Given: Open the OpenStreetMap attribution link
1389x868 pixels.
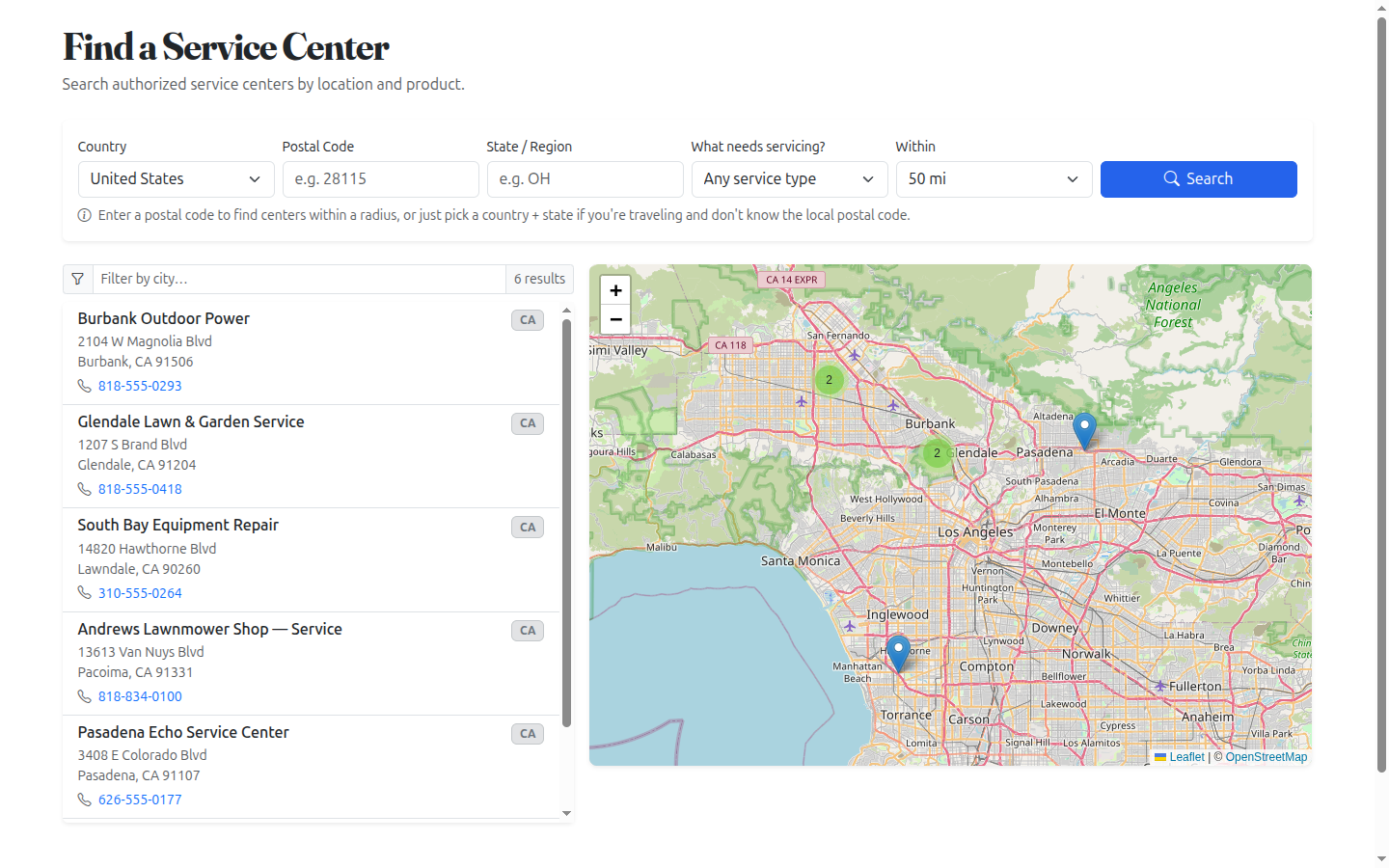Looking at the screenshot, I should 1266,757.
